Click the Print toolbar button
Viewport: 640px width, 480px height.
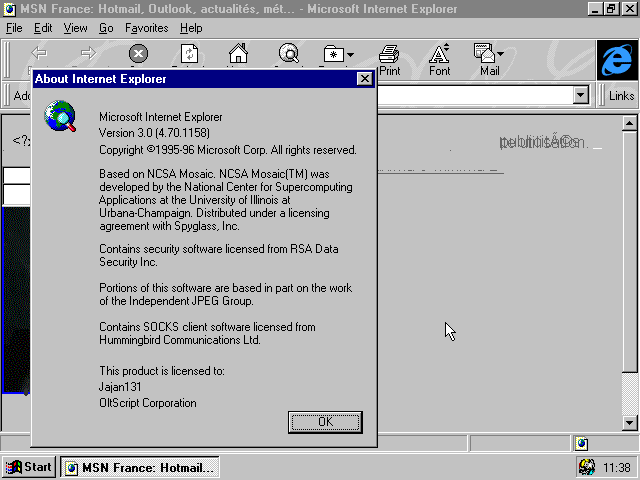389,60
